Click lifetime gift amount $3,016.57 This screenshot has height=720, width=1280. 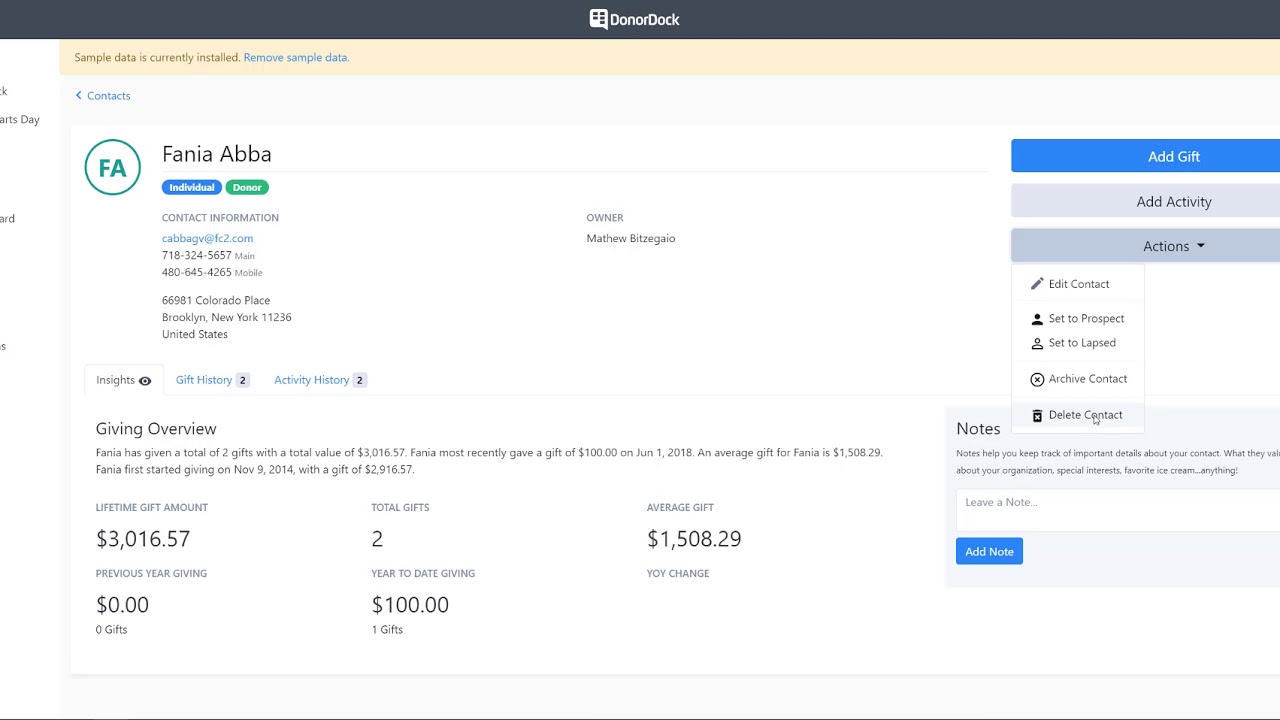(x=143, y=538)
